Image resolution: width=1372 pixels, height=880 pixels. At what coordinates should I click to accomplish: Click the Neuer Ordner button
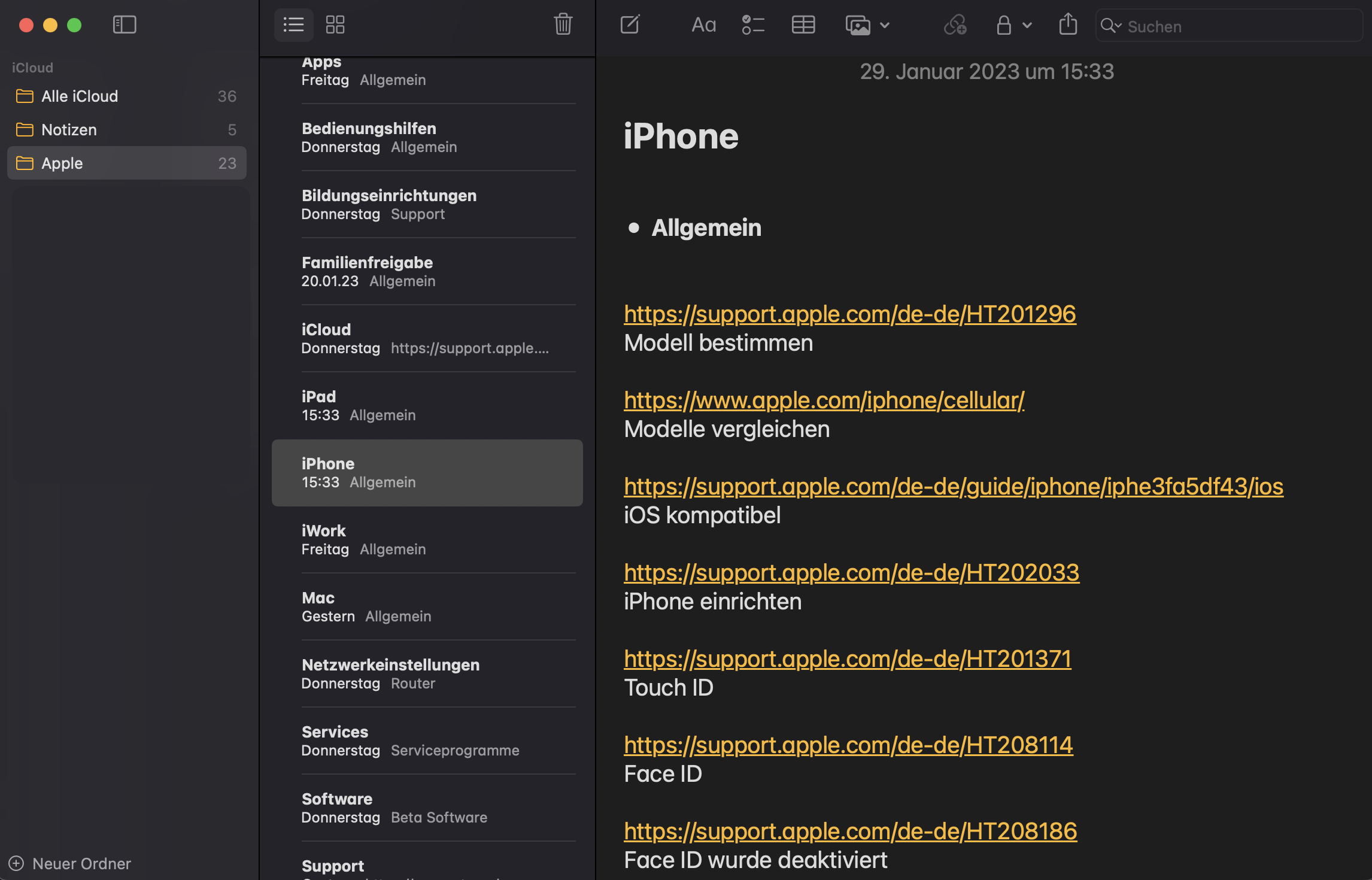tap(71, 863)
